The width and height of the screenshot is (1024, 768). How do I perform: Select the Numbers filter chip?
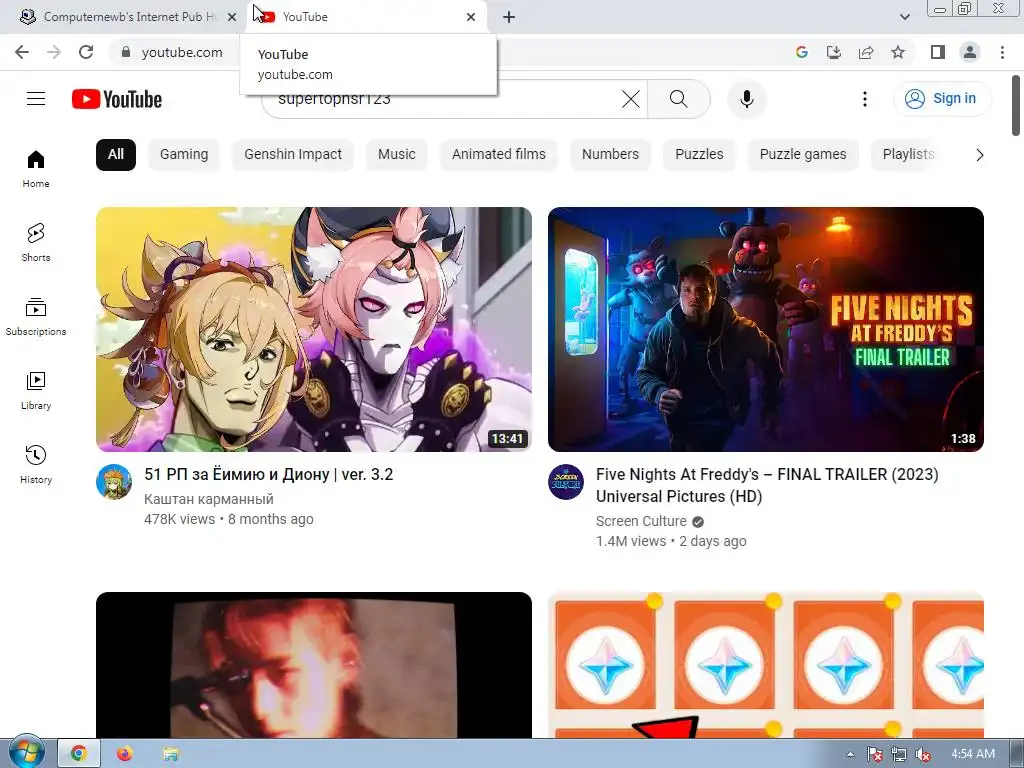(x=610, y=155)
